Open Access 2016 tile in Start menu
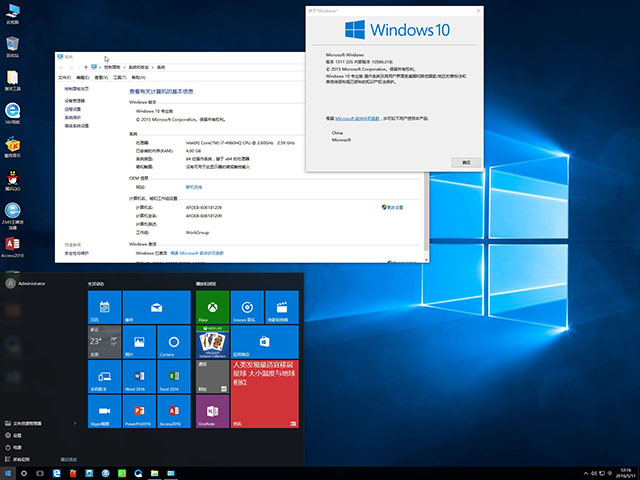The width and height of the screenshot is (640, 480). point(173,411)
